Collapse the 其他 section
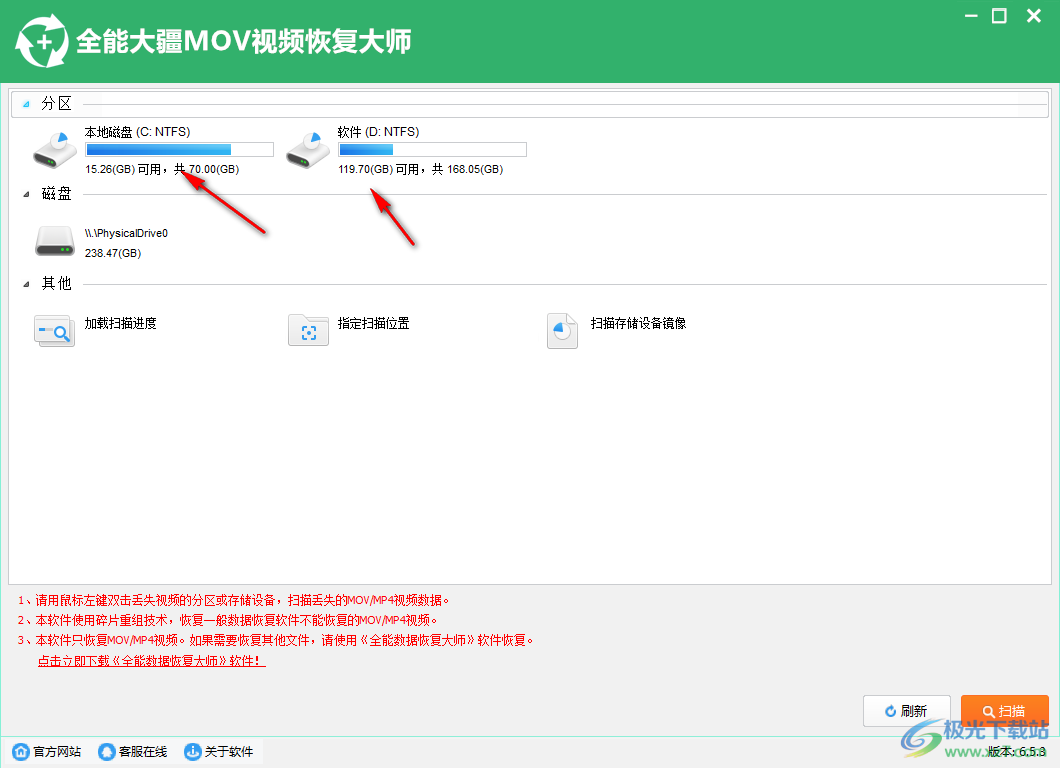The width and height of the screenshot is (1060, 768). point(26,285)
